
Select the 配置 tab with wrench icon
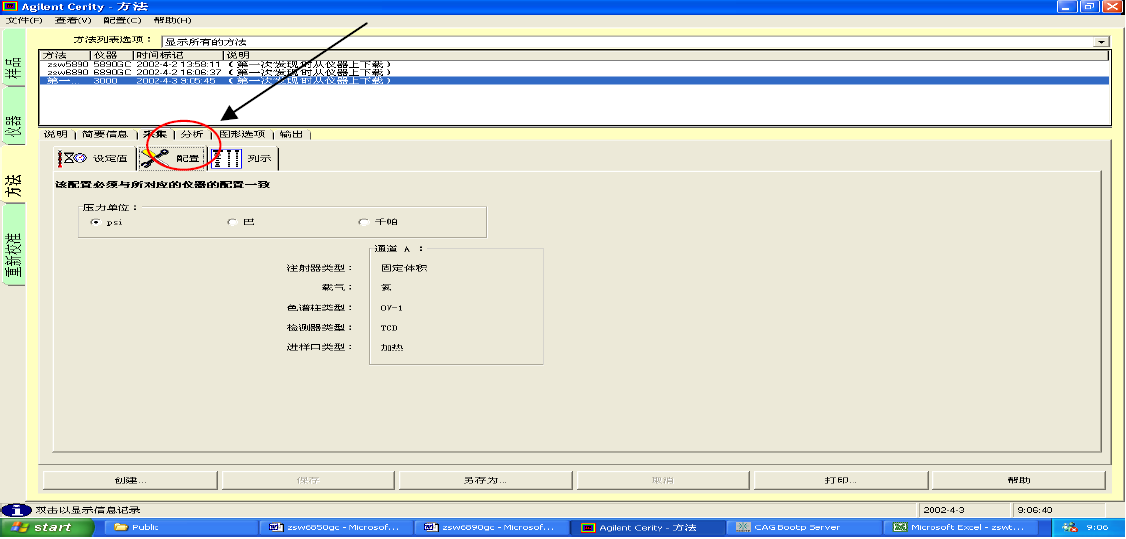(x=172, y=159)
